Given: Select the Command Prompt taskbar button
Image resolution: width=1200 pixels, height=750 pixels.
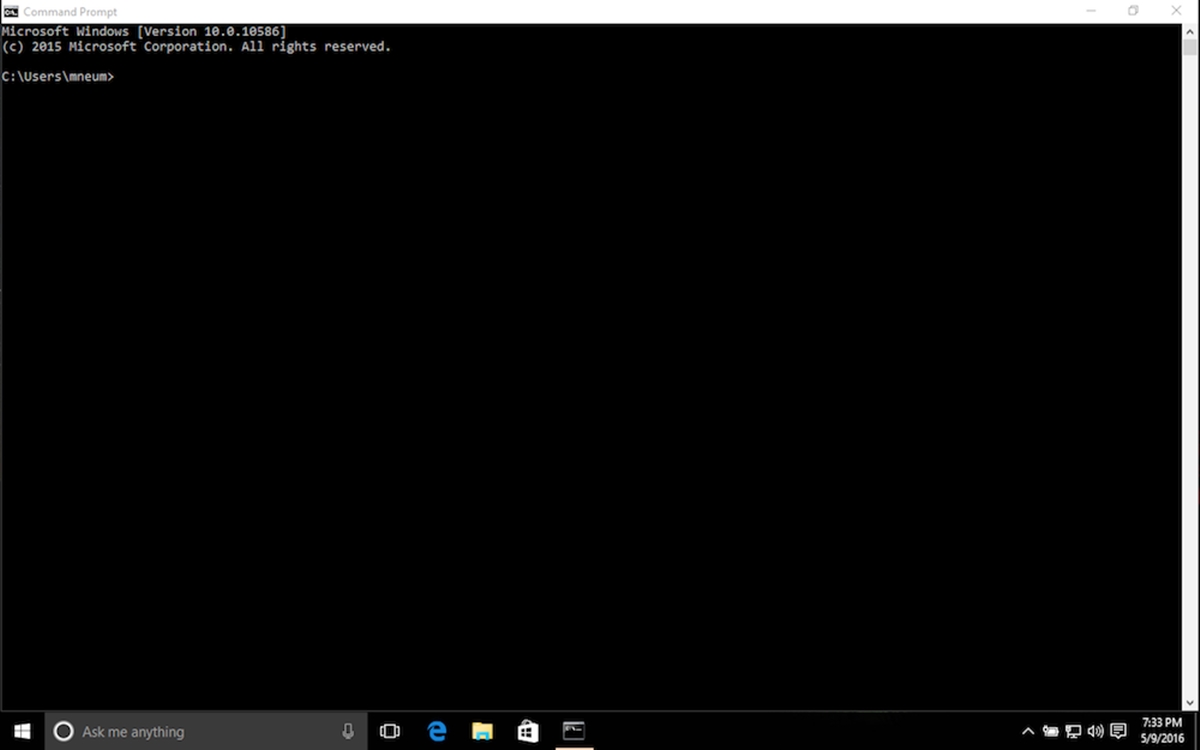Looking at the screenshot, I should 573,731.
